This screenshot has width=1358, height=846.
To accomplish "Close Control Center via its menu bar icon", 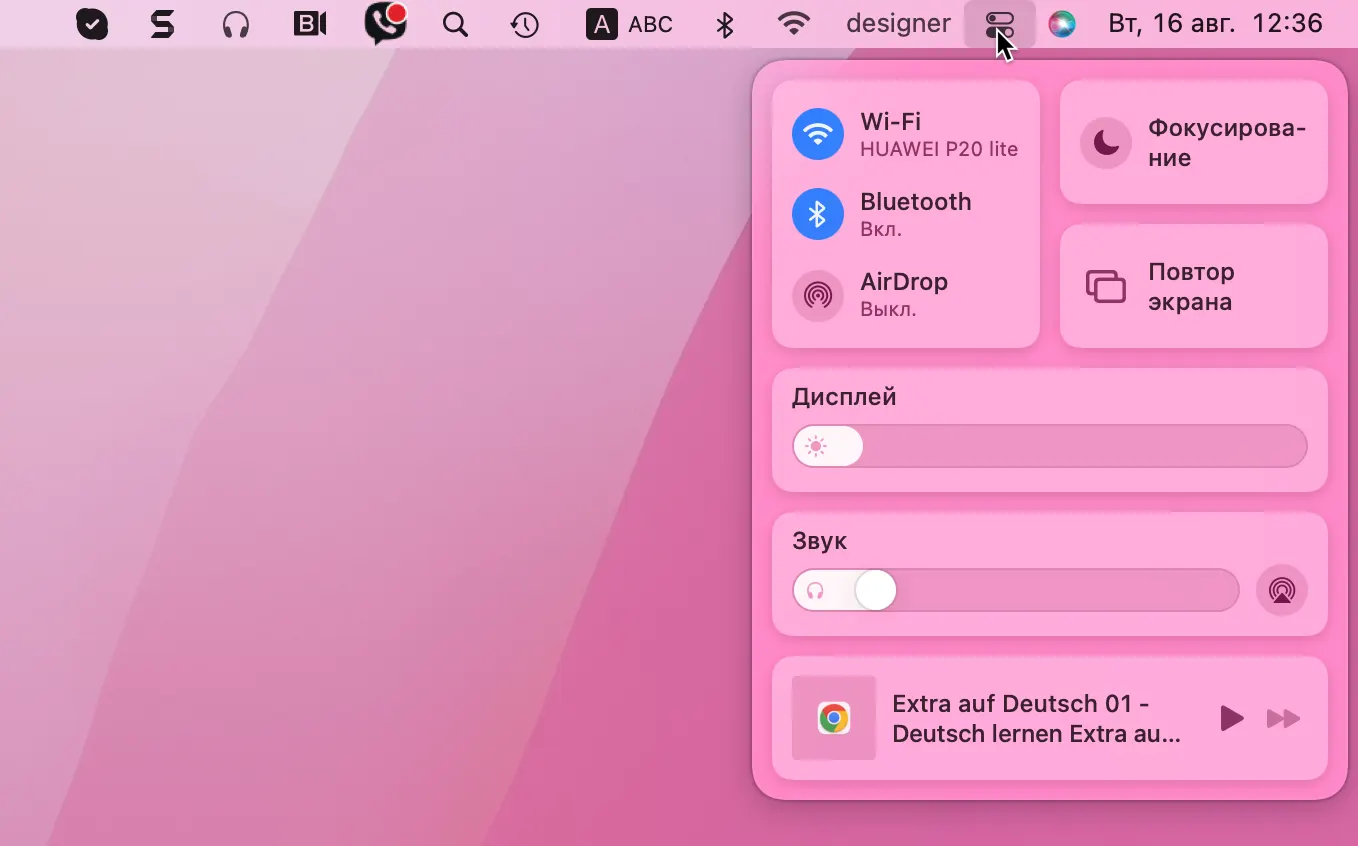I will click(x=999, y=24).
